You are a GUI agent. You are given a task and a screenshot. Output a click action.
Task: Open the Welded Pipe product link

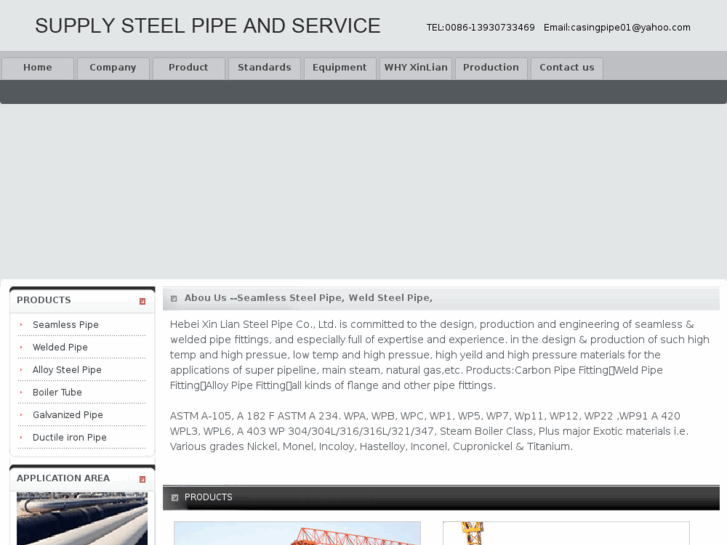tap(60, 347)
